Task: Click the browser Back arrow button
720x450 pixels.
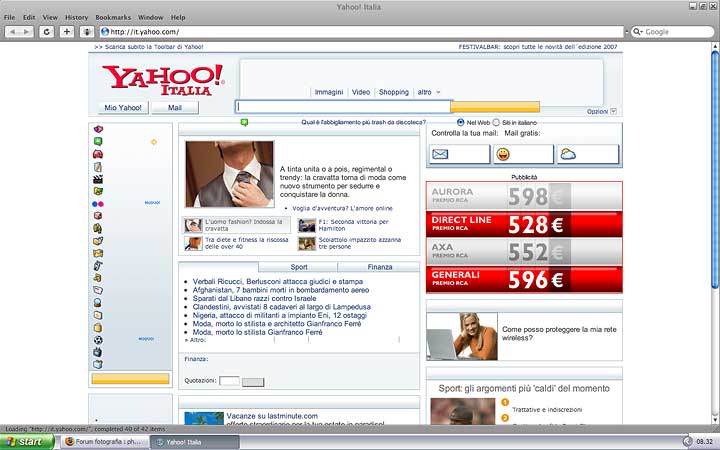Action: pos(12,32)
